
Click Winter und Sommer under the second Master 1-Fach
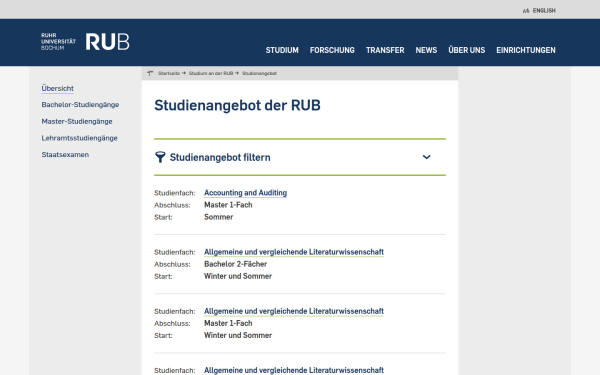pos(238,335)
